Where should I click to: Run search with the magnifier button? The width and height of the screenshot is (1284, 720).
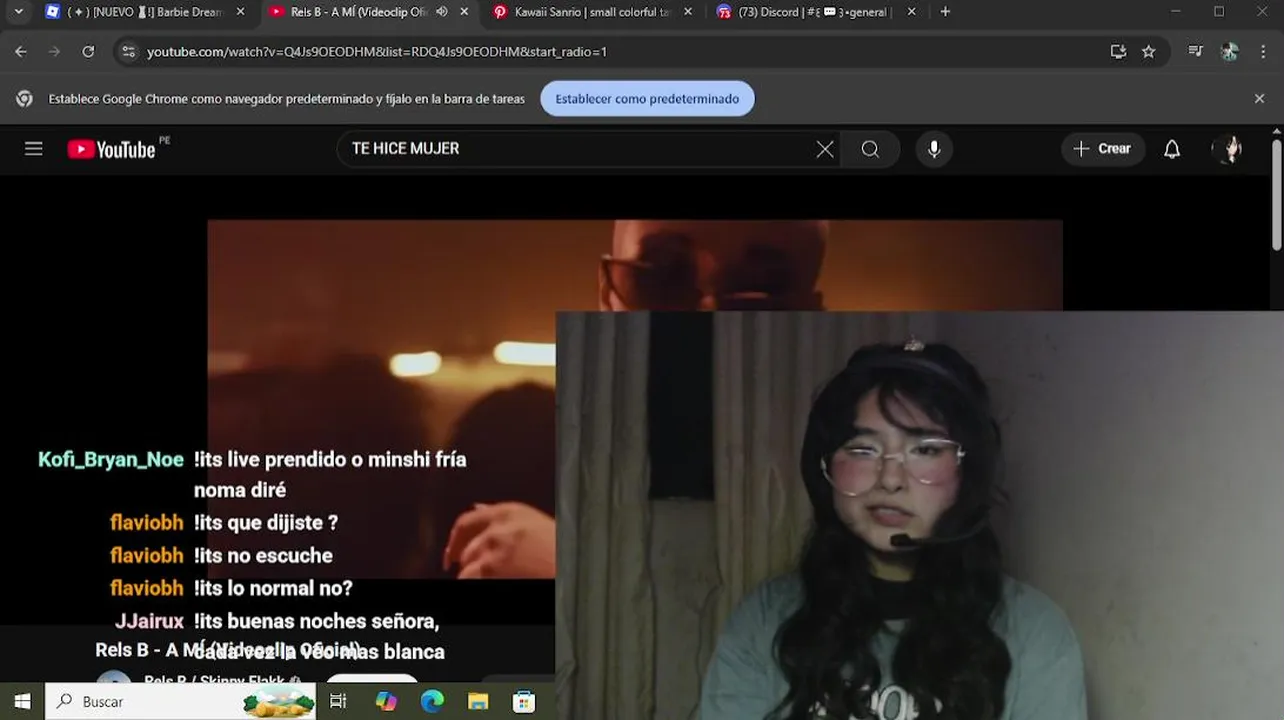tap(870, 149)
